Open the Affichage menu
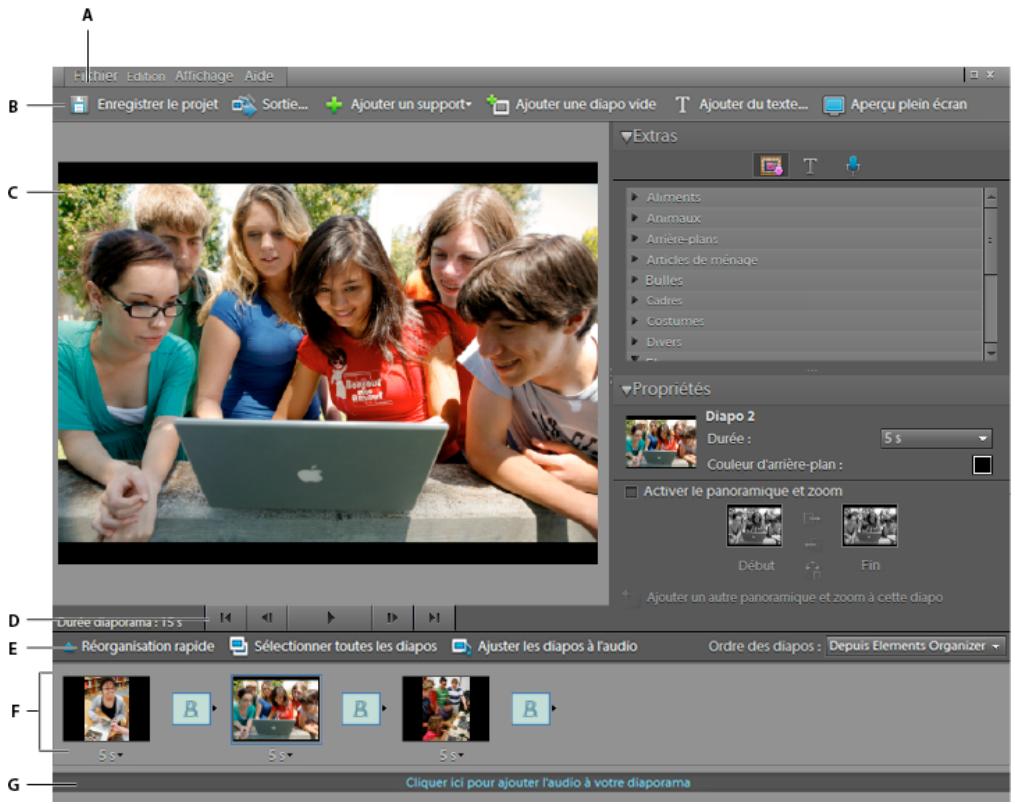The height and width of the screenshot is (804, 1015). click(204, 76)
